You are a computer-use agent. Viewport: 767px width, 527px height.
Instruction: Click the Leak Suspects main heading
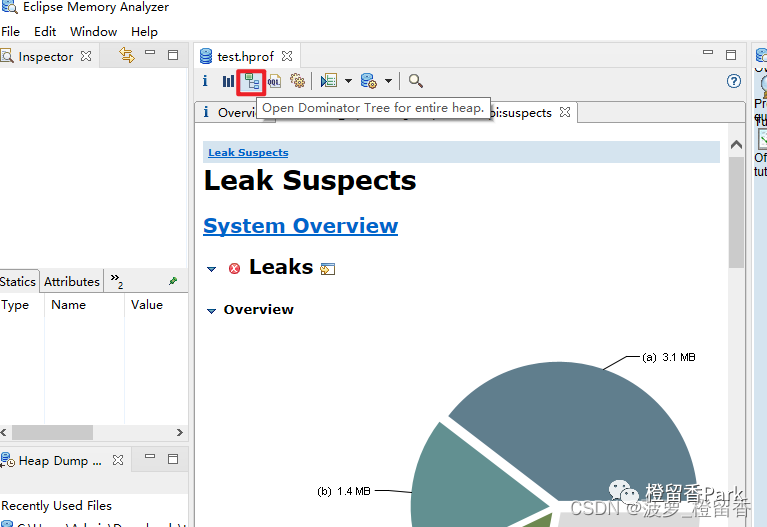(310, 180)
